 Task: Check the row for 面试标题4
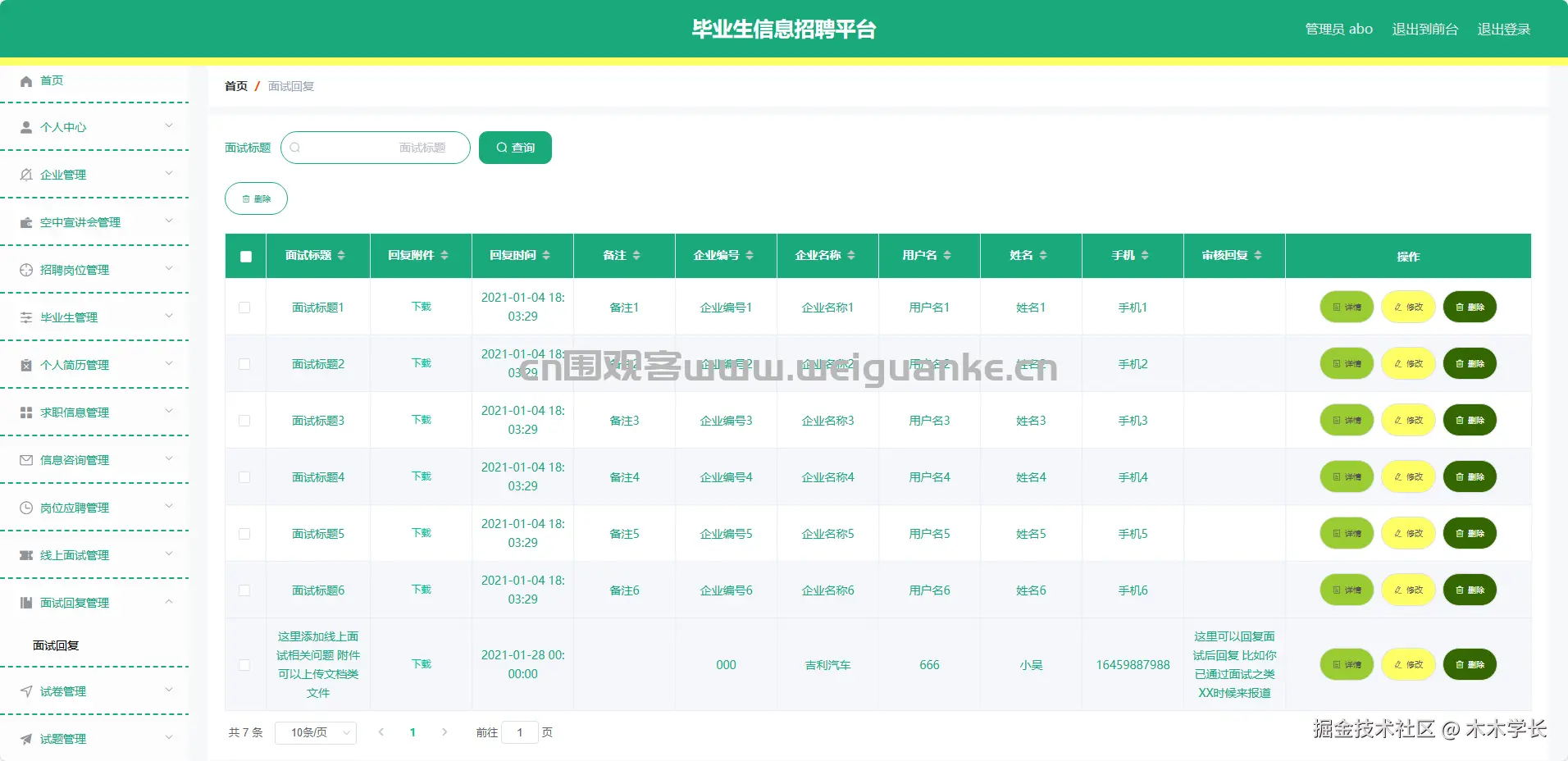click(x=244, y=477)
